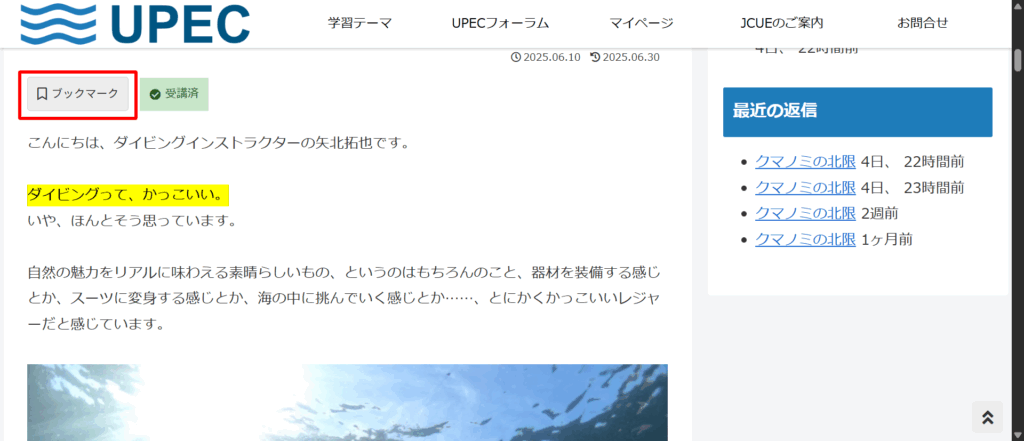This screenshot has height=441, width=1024.
Task: Click the clock icon beside 2025.06.10
Action: [515, 57]
